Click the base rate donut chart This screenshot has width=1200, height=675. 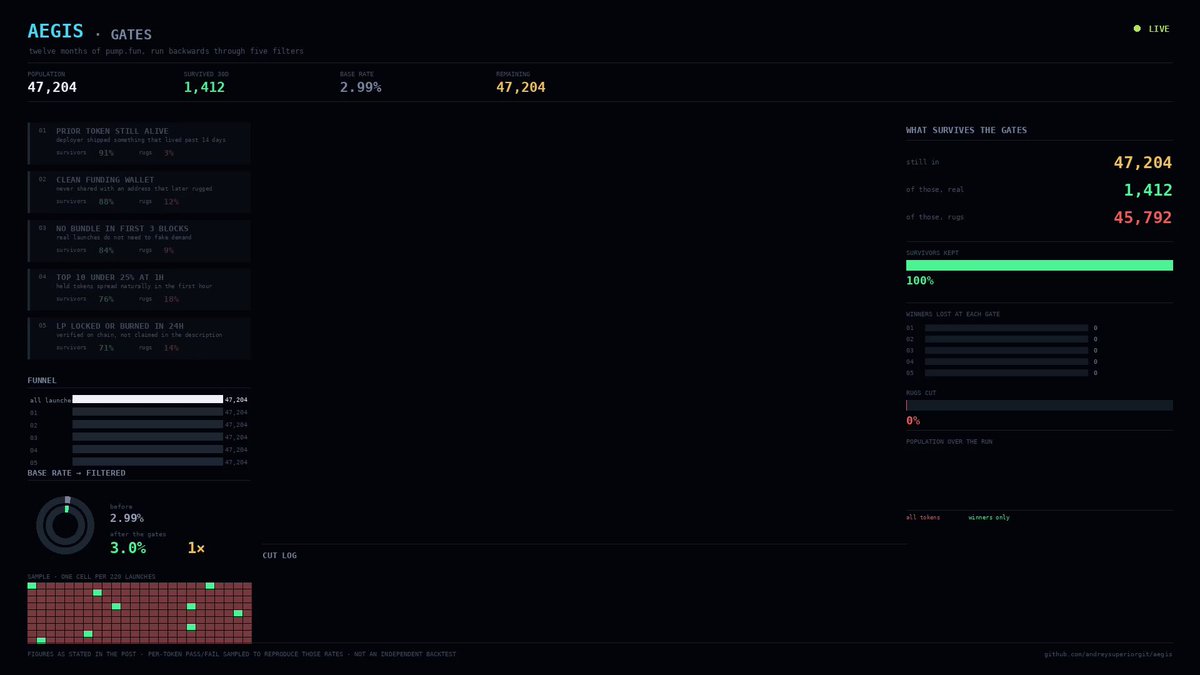[66, 525]
